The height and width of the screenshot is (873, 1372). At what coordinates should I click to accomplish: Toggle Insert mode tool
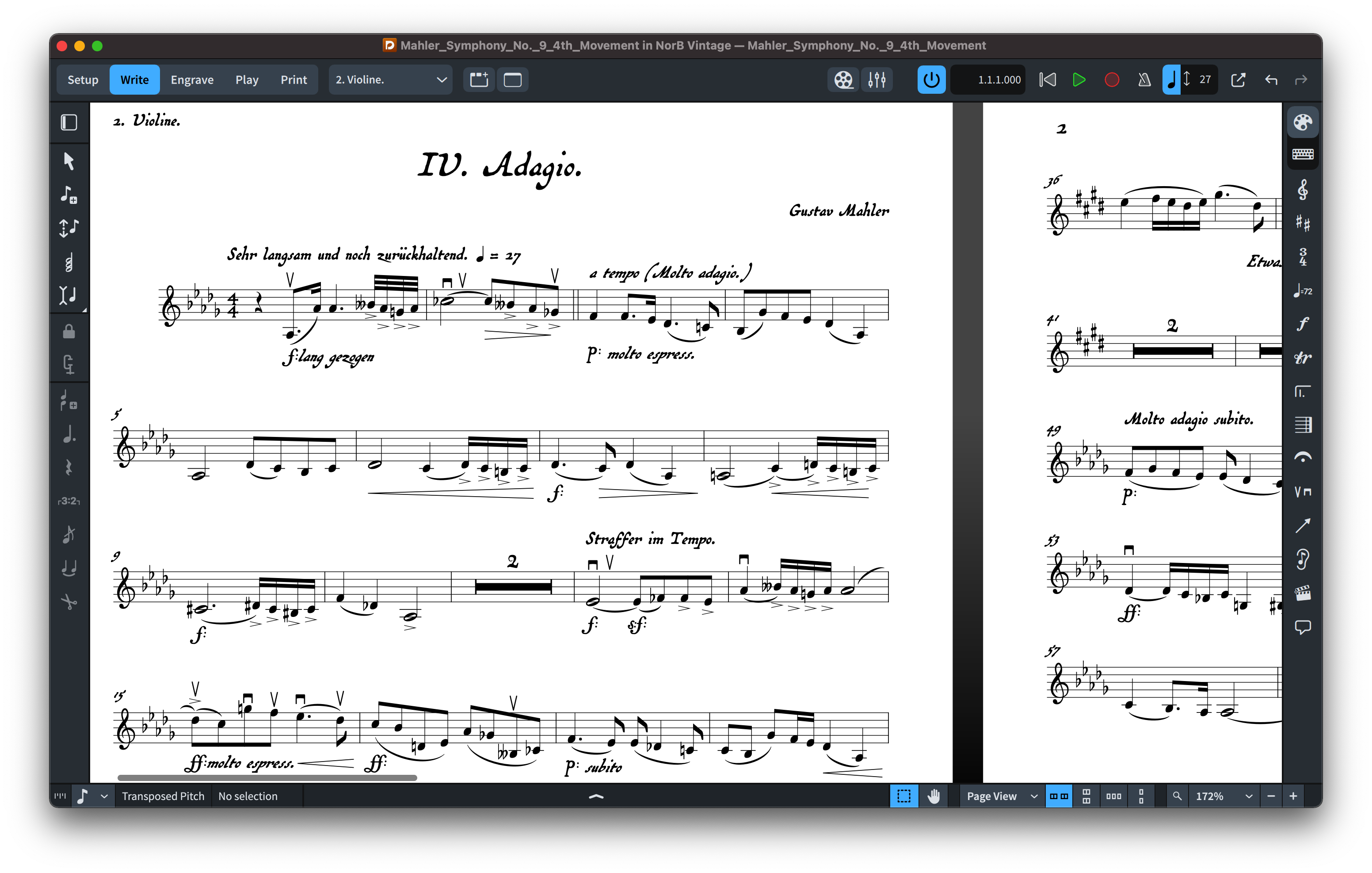pyautogui.click(x=69, y=295)
